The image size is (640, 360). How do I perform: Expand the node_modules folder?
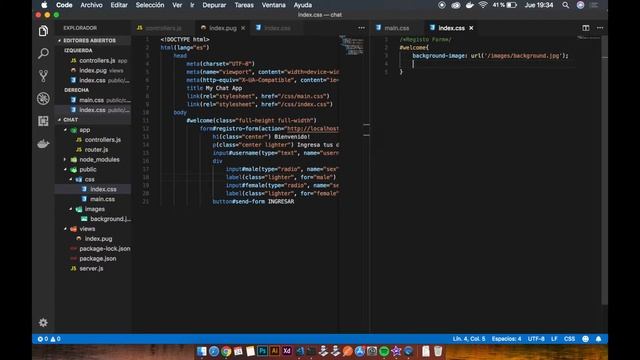pyautogui.click(x=65, y=160)
